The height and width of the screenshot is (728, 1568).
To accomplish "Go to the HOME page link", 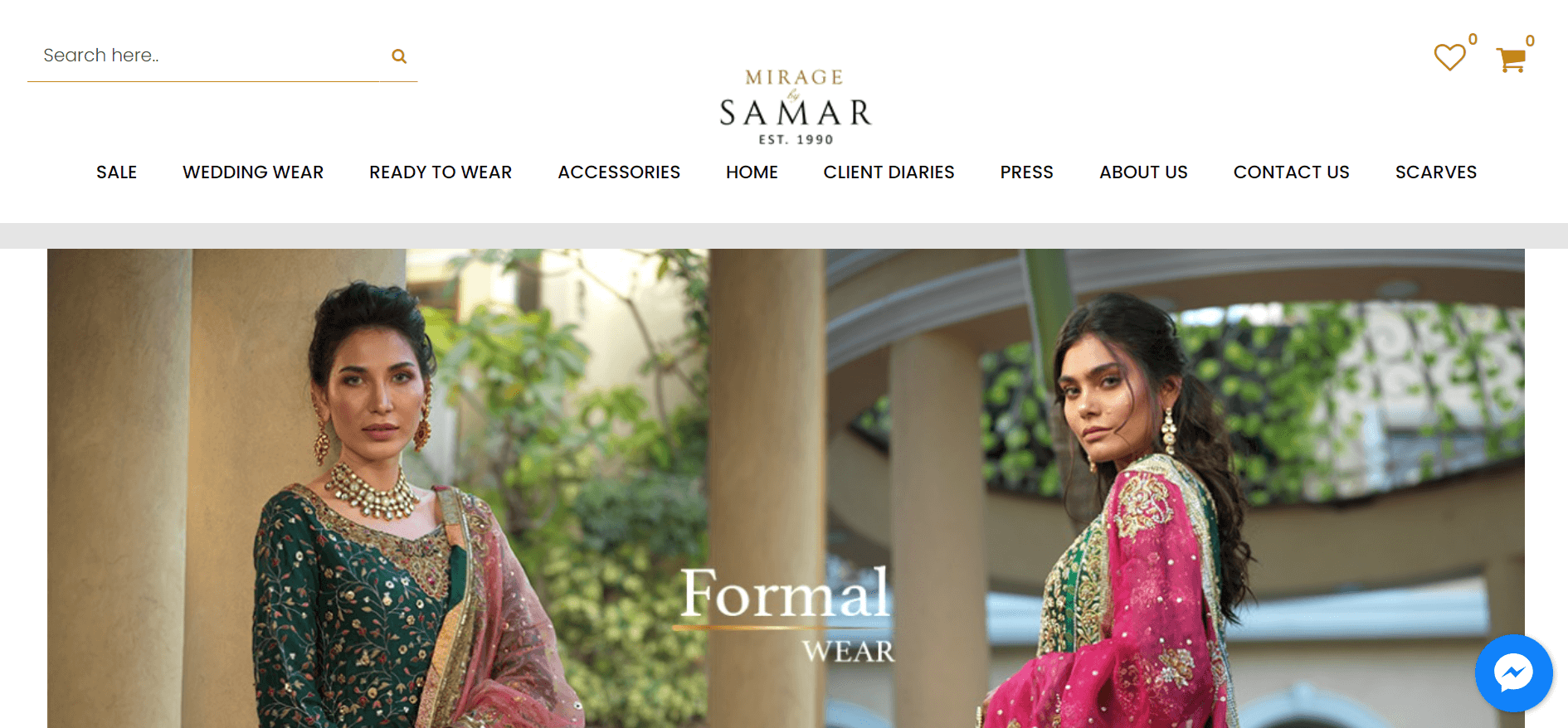I will pyautogui.click(x=752, y=172).
